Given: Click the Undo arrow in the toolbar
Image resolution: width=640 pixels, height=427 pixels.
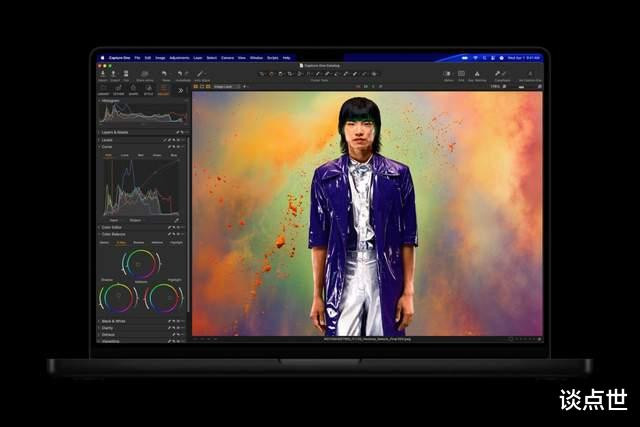Looking at the screenshot, I should coord(179,74).
